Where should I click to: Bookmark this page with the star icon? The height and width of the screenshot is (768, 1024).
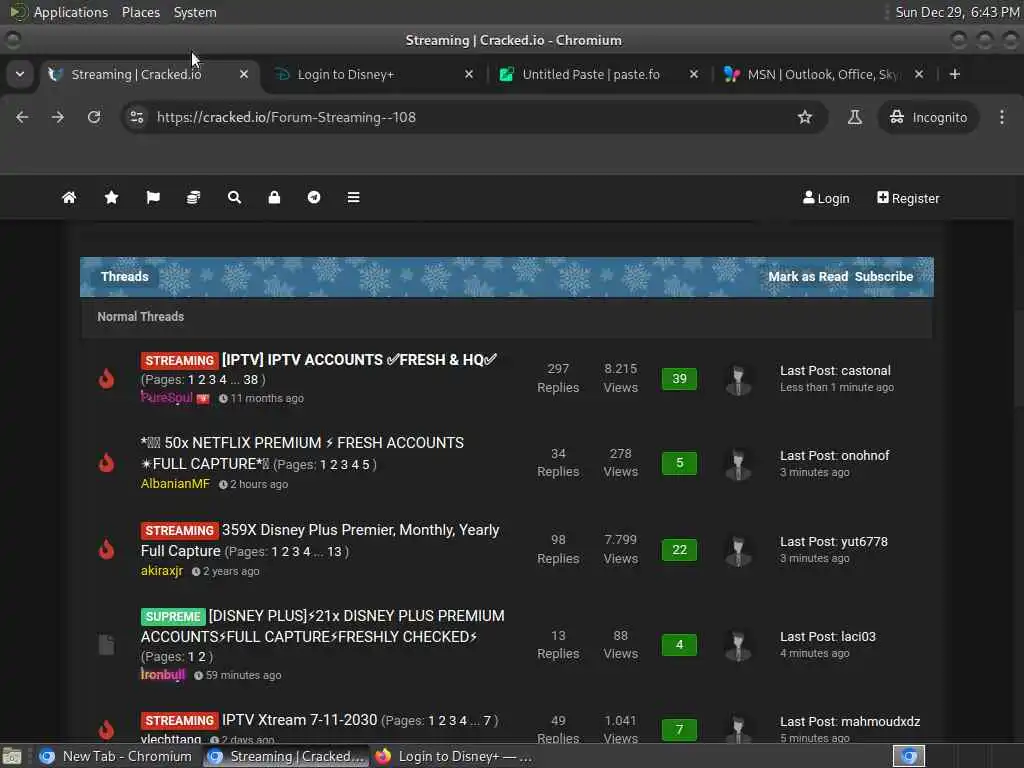[x=805, y=117]
